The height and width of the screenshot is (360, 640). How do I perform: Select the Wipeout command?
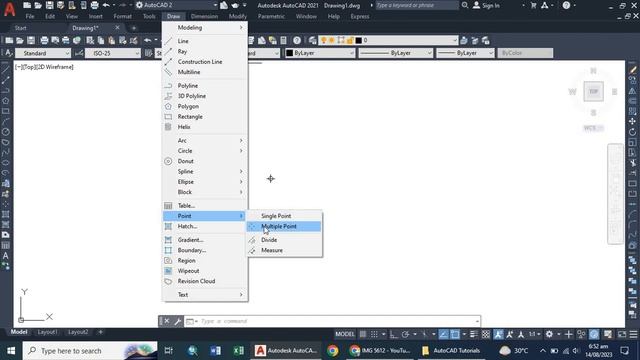click(205, 271)
